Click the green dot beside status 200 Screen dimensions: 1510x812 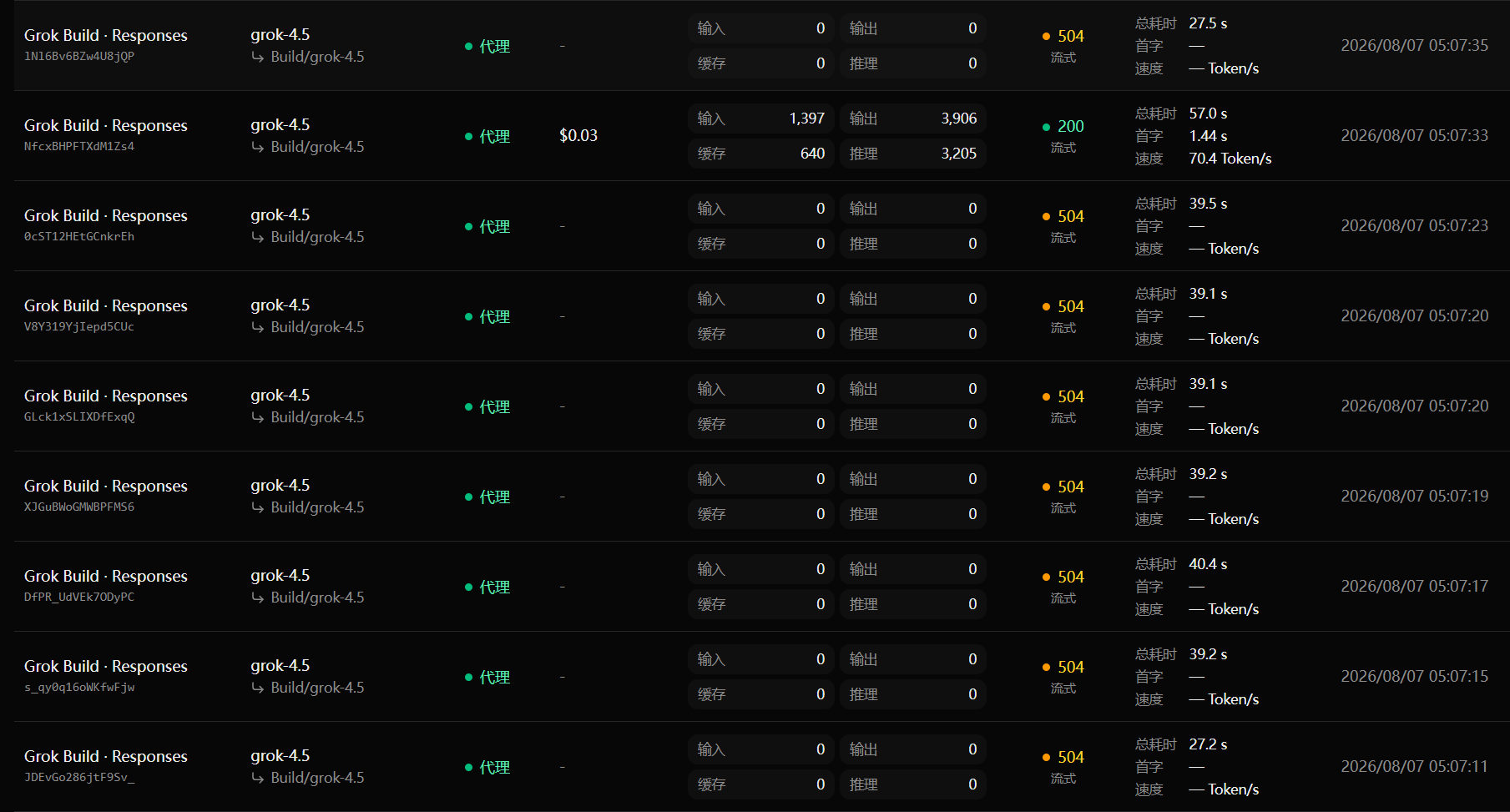(1047, 127)
